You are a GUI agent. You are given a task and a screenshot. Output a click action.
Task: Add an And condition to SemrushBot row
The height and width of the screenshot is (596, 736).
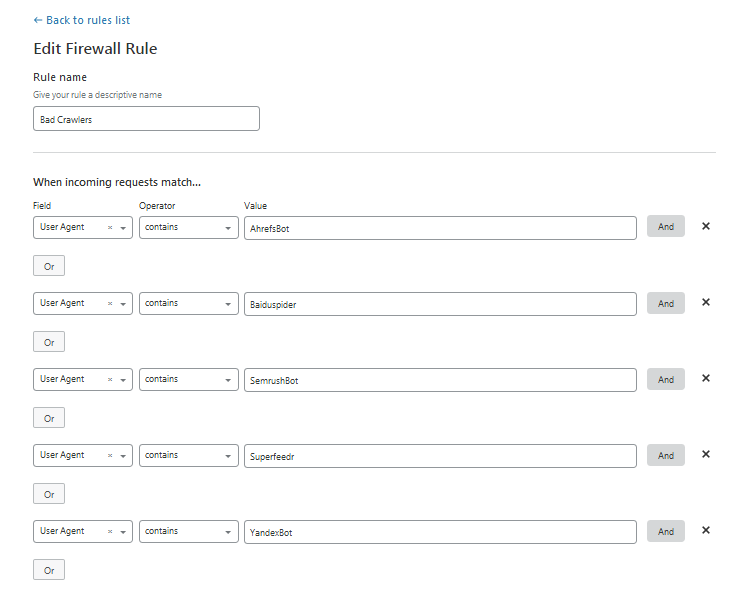pos(665,379)
